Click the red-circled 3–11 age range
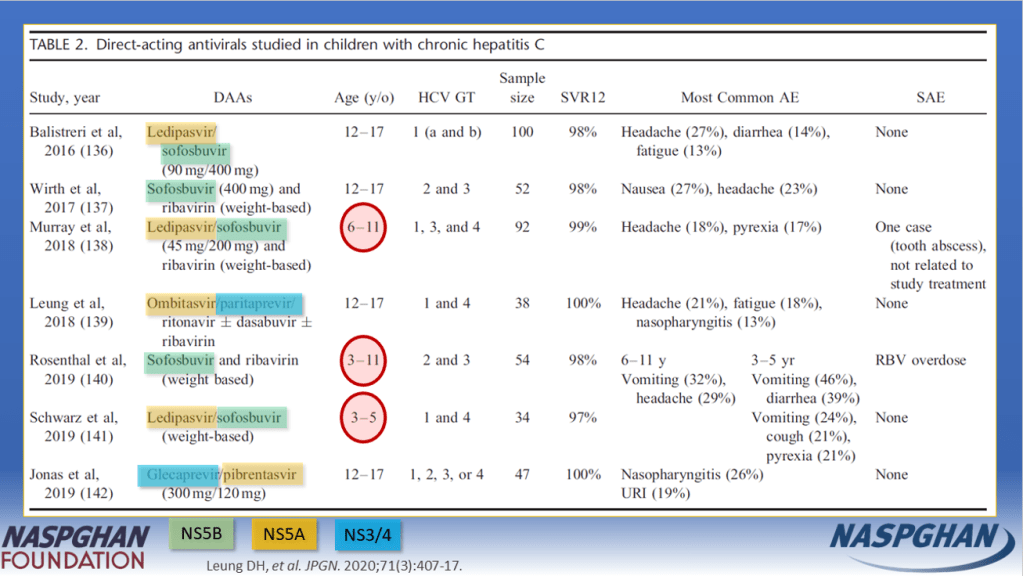Screen dimensions: 1023x576 (364, 360)
